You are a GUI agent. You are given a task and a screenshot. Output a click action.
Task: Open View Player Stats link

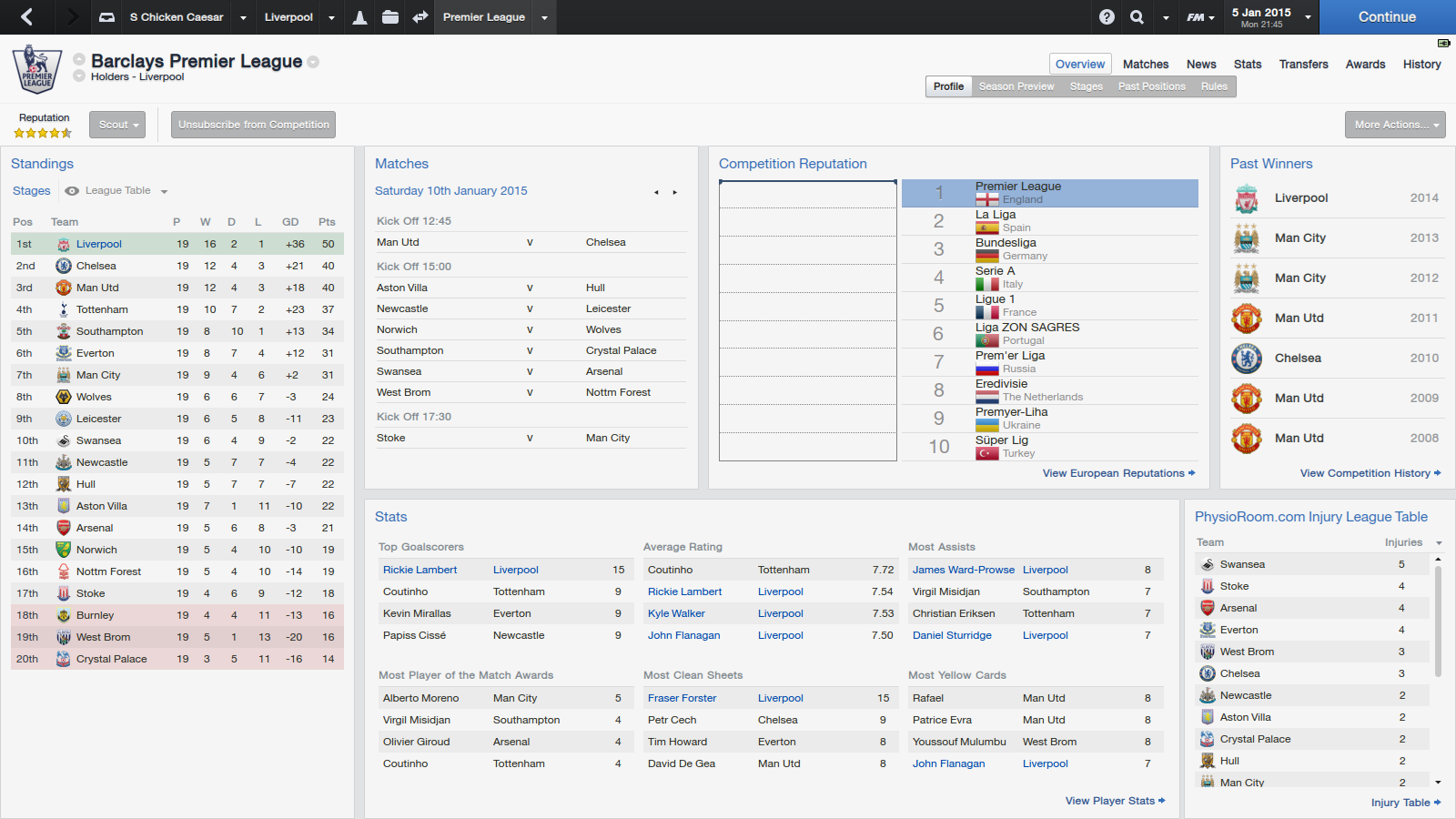point(1115,801)
